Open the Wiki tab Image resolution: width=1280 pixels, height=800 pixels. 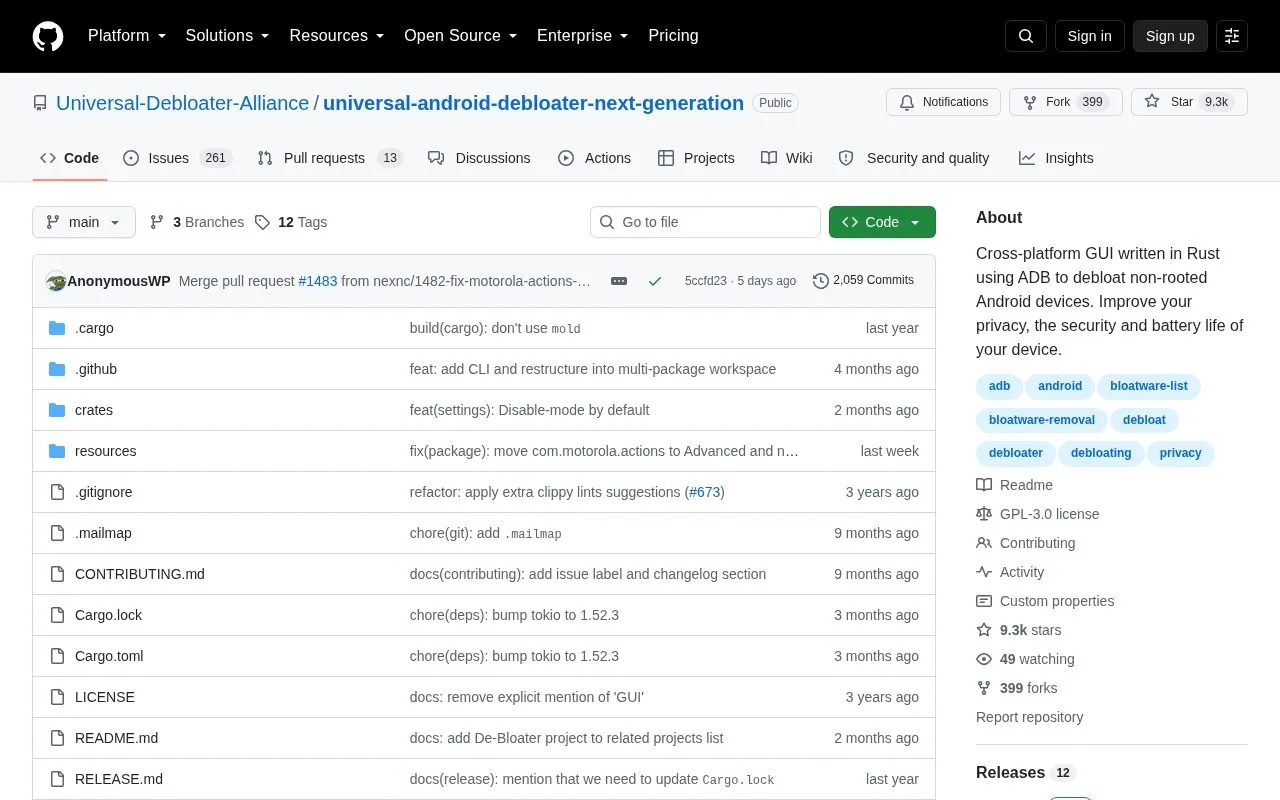click(x=787, y=158)
